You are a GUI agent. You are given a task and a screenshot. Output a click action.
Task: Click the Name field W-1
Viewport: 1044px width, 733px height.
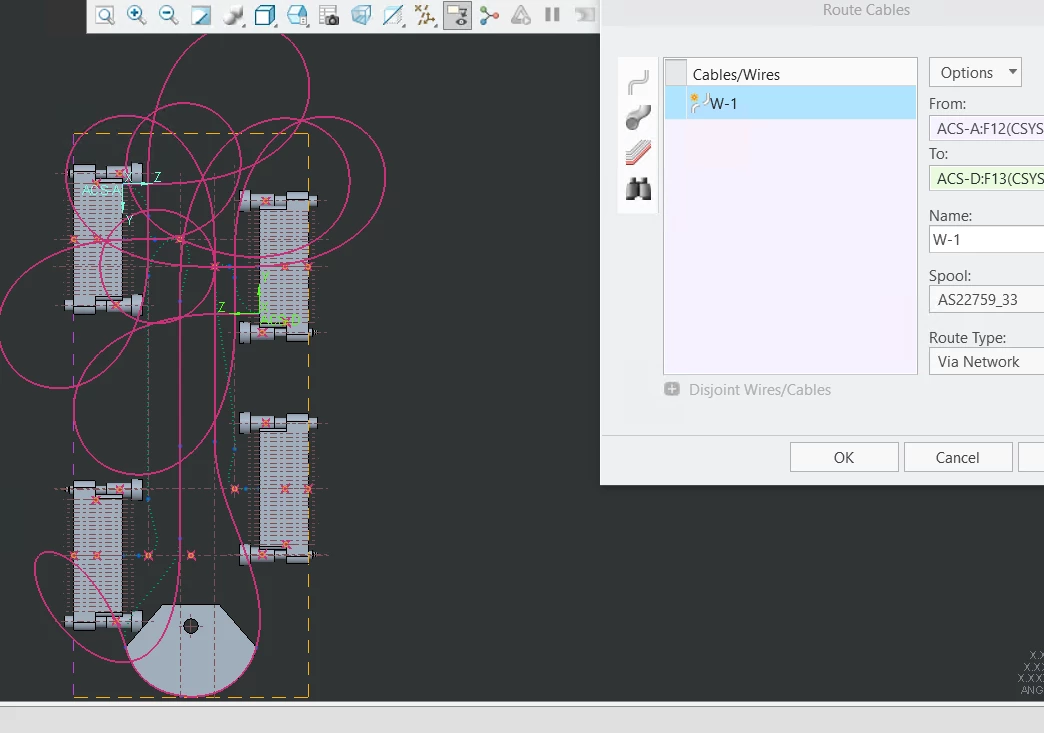coord(987,240)
